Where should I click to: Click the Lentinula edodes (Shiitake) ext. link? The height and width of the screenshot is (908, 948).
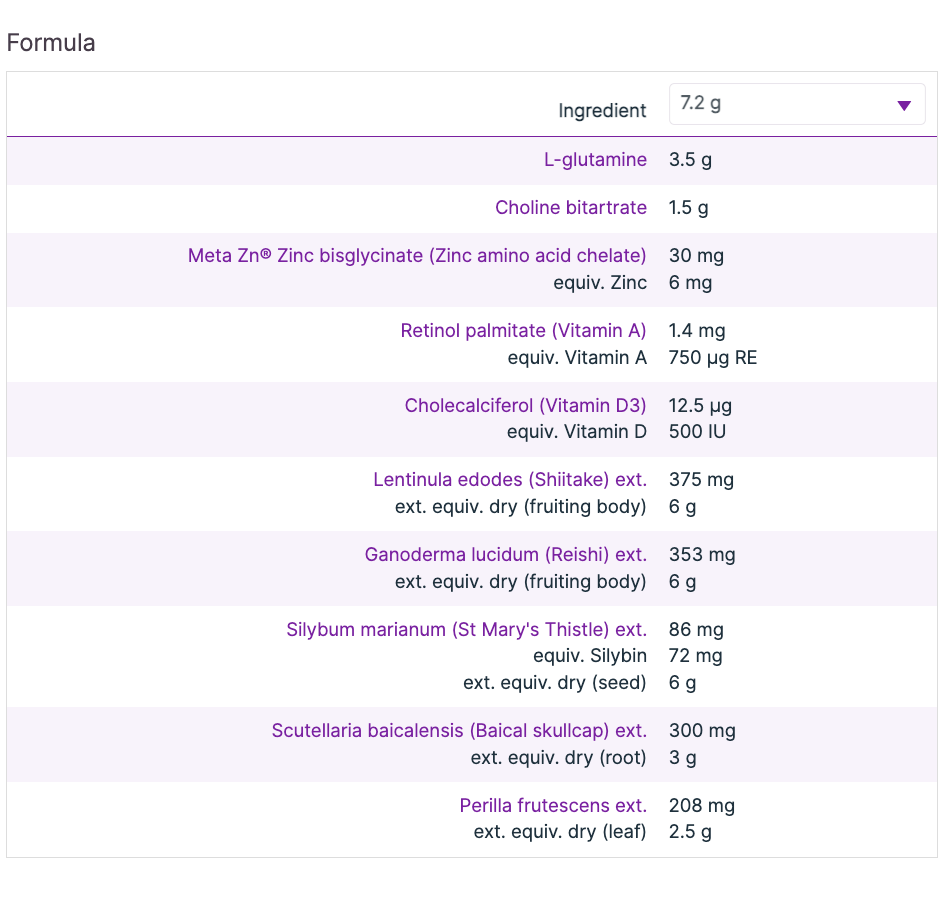click(510, 480)
